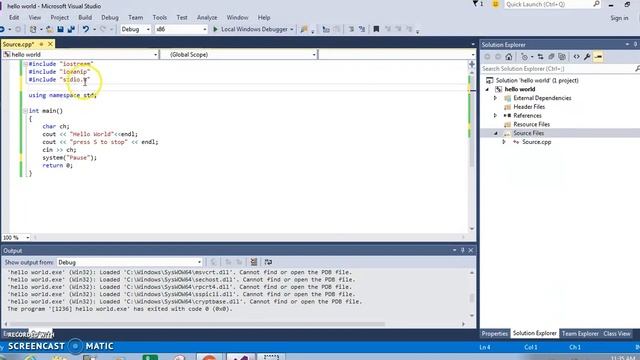Click the Open File toolbar icon
The image size is (640, 360).
point(49,29)
